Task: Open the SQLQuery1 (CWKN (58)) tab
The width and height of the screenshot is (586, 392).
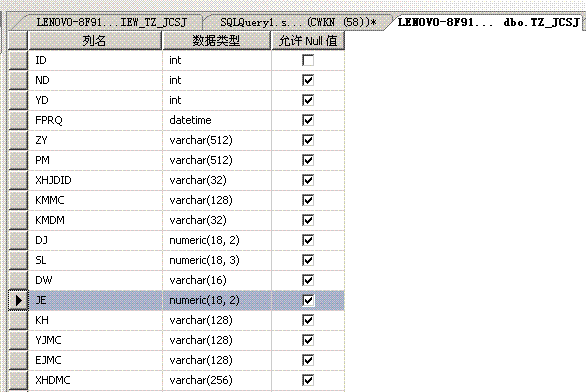Action: pyautogui.click(x=298, y=22)
